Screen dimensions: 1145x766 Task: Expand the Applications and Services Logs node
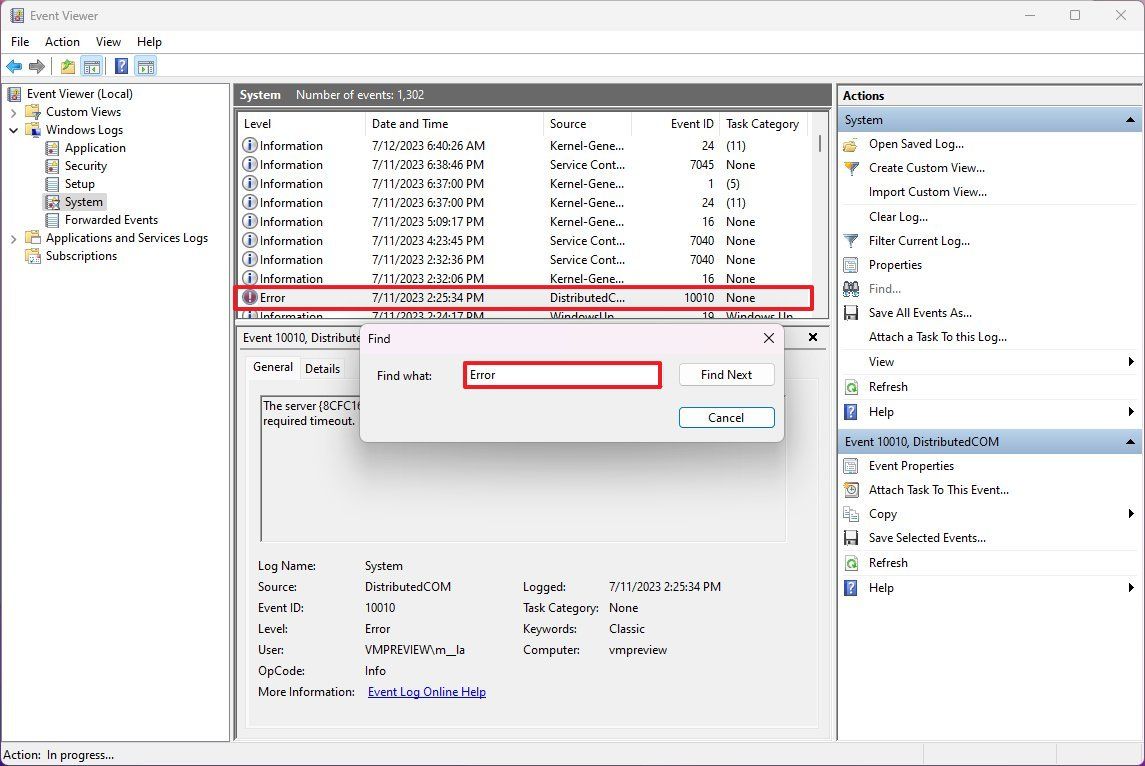[14, 238]
